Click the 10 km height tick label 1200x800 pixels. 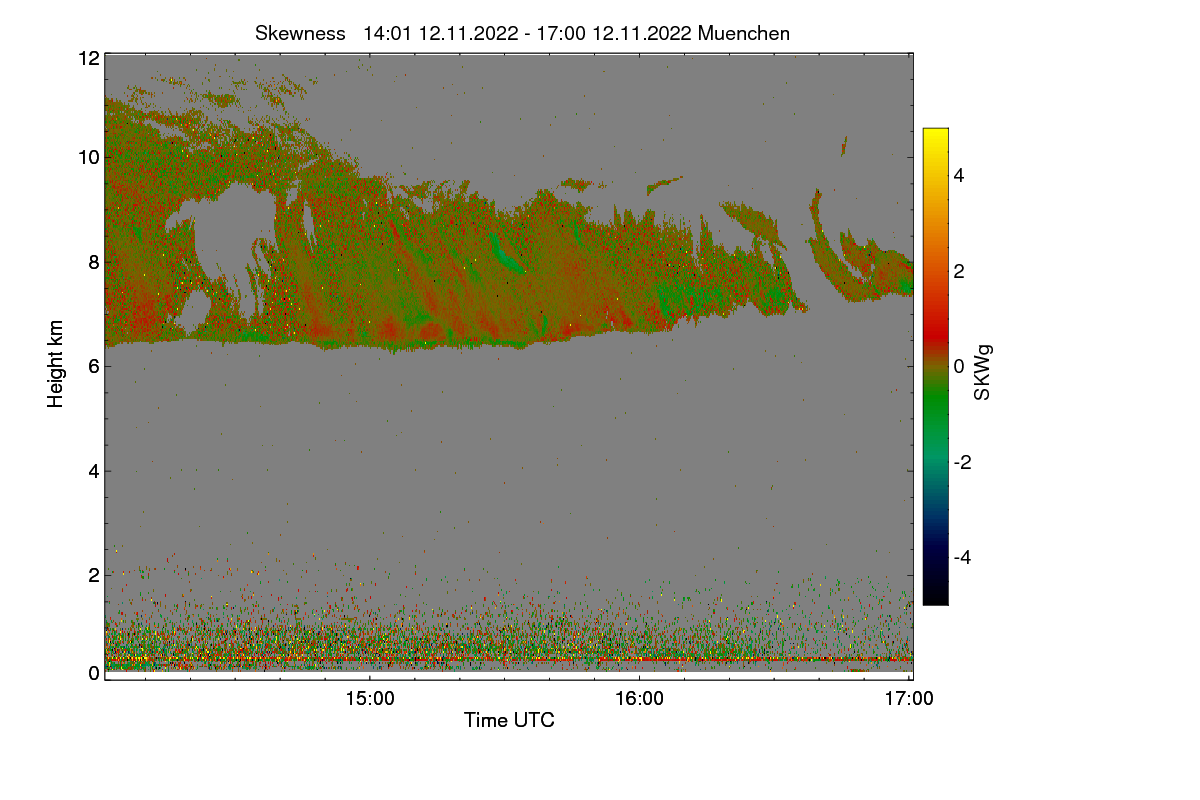[x=87, y=157]
